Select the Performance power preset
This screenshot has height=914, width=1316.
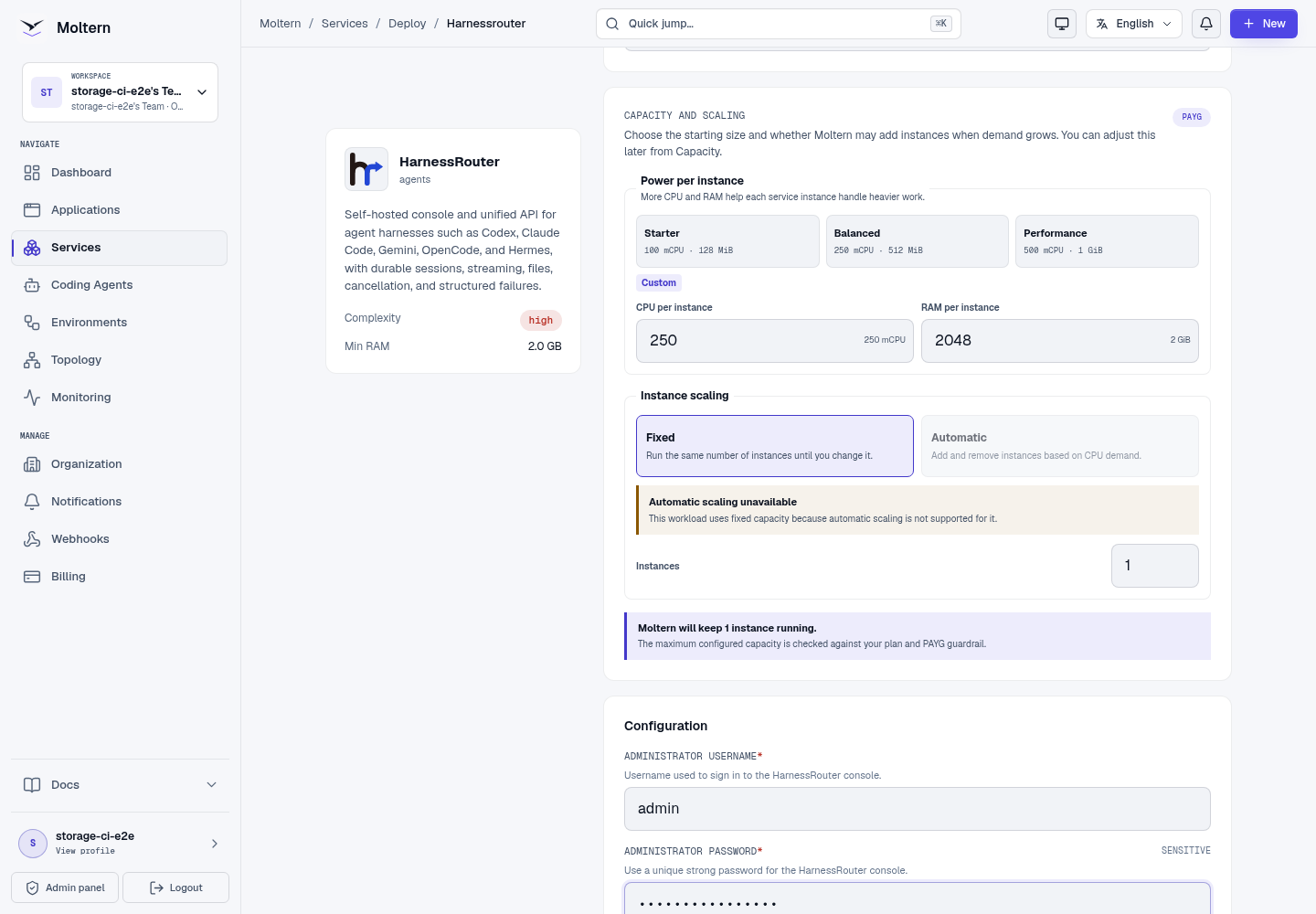pos(1107,241)
